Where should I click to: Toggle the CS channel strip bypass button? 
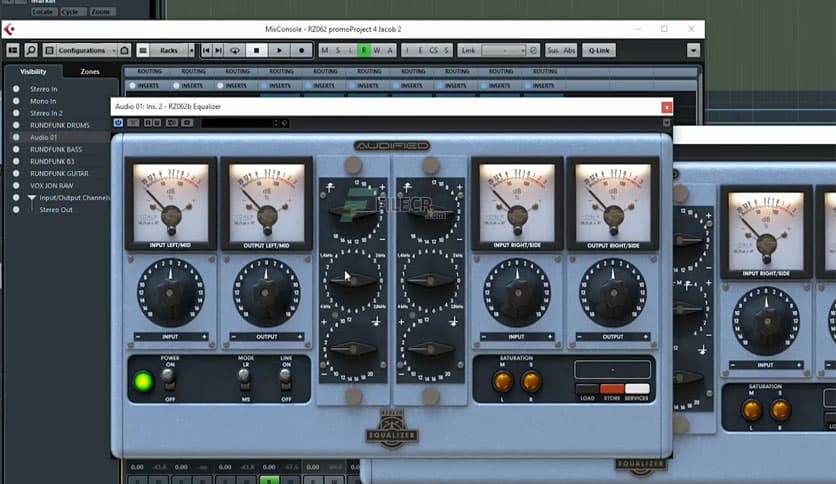coord(433,50)
